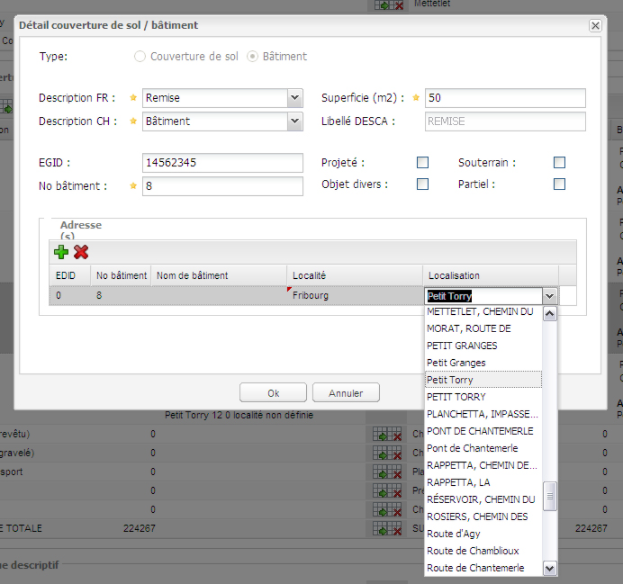Collapse the Localisation combo box arrow
The width and height of the screenshot is (623, 584).
point(549,296)
